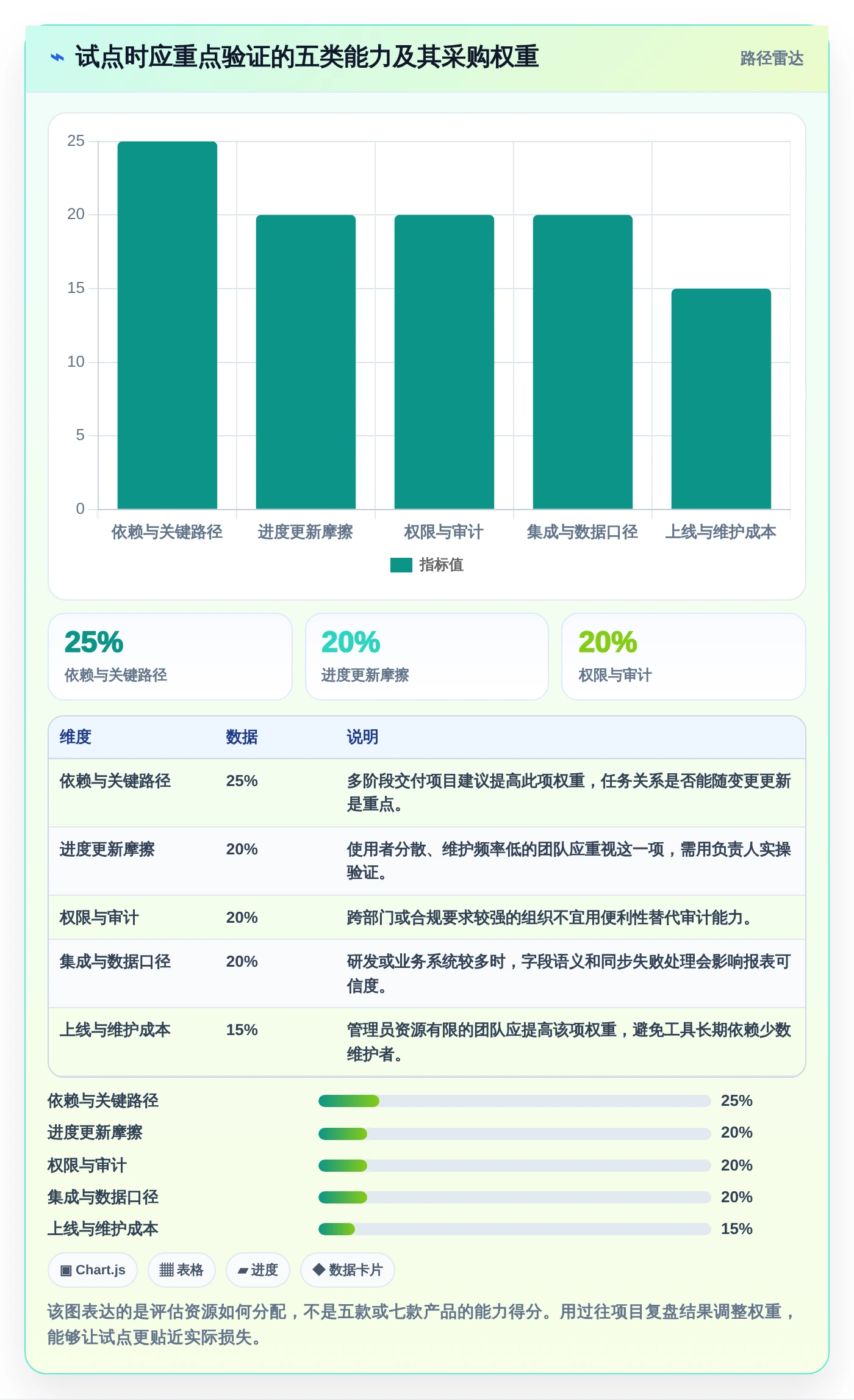Click the 进度更新摩擦 progress bar

click(x=514, y=1133)
